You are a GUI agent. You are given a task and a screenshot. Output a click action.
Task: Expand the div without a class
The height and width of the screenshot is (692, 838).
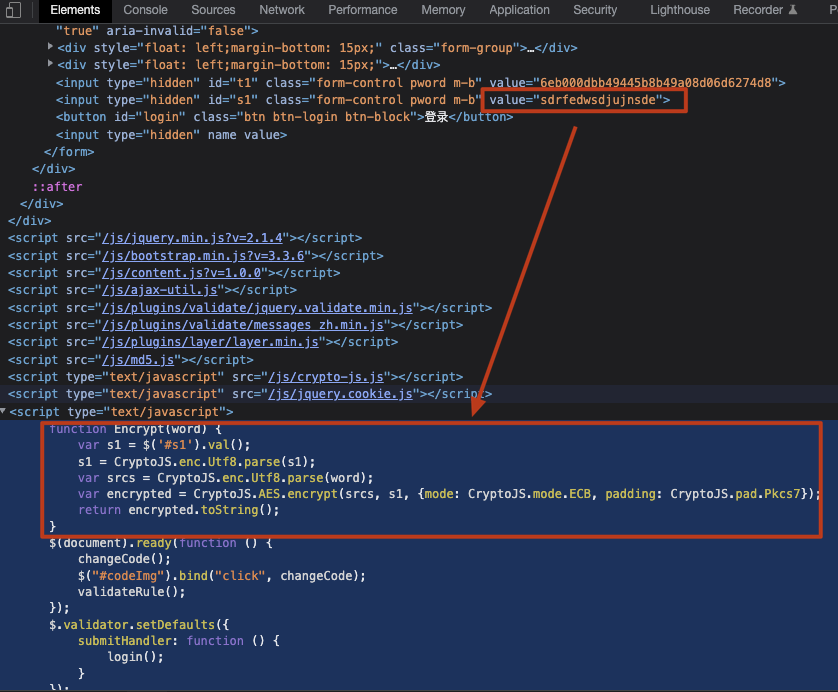click(50, 64)
